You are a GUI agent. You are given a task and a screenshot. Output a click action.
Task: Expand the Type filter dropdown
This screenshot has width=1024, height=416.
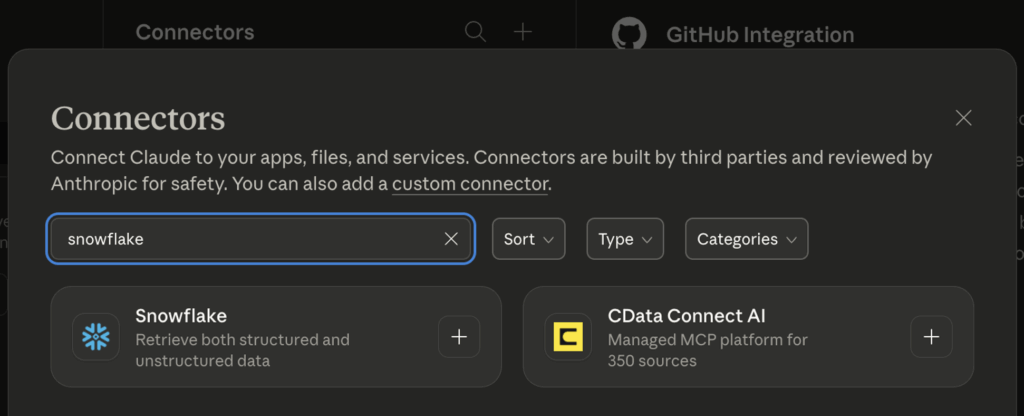click(x=625, y=239)
